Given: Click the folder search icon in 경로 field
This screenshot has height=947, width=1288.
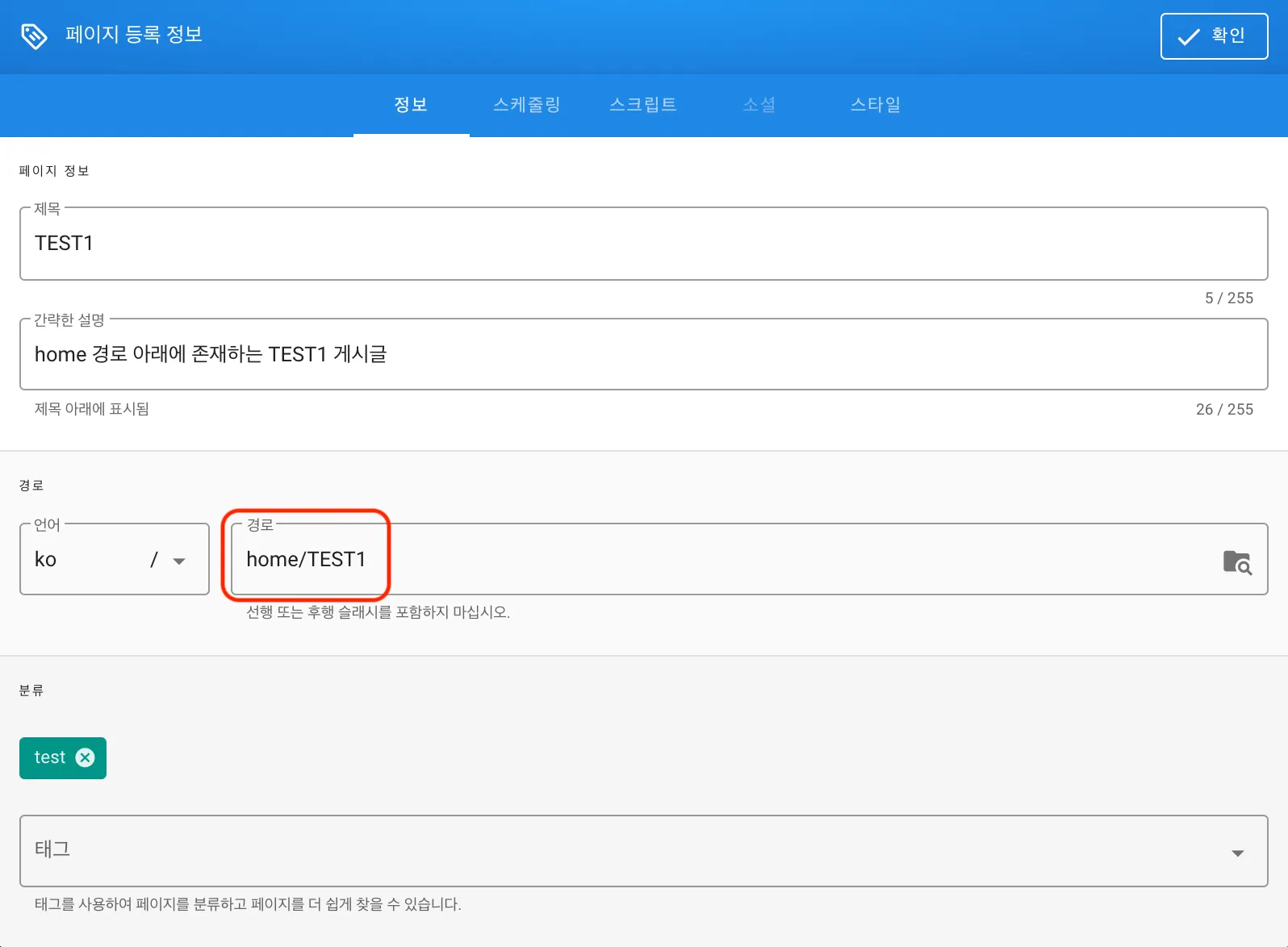Looking at the screenshot, I should coord(1237,561).
